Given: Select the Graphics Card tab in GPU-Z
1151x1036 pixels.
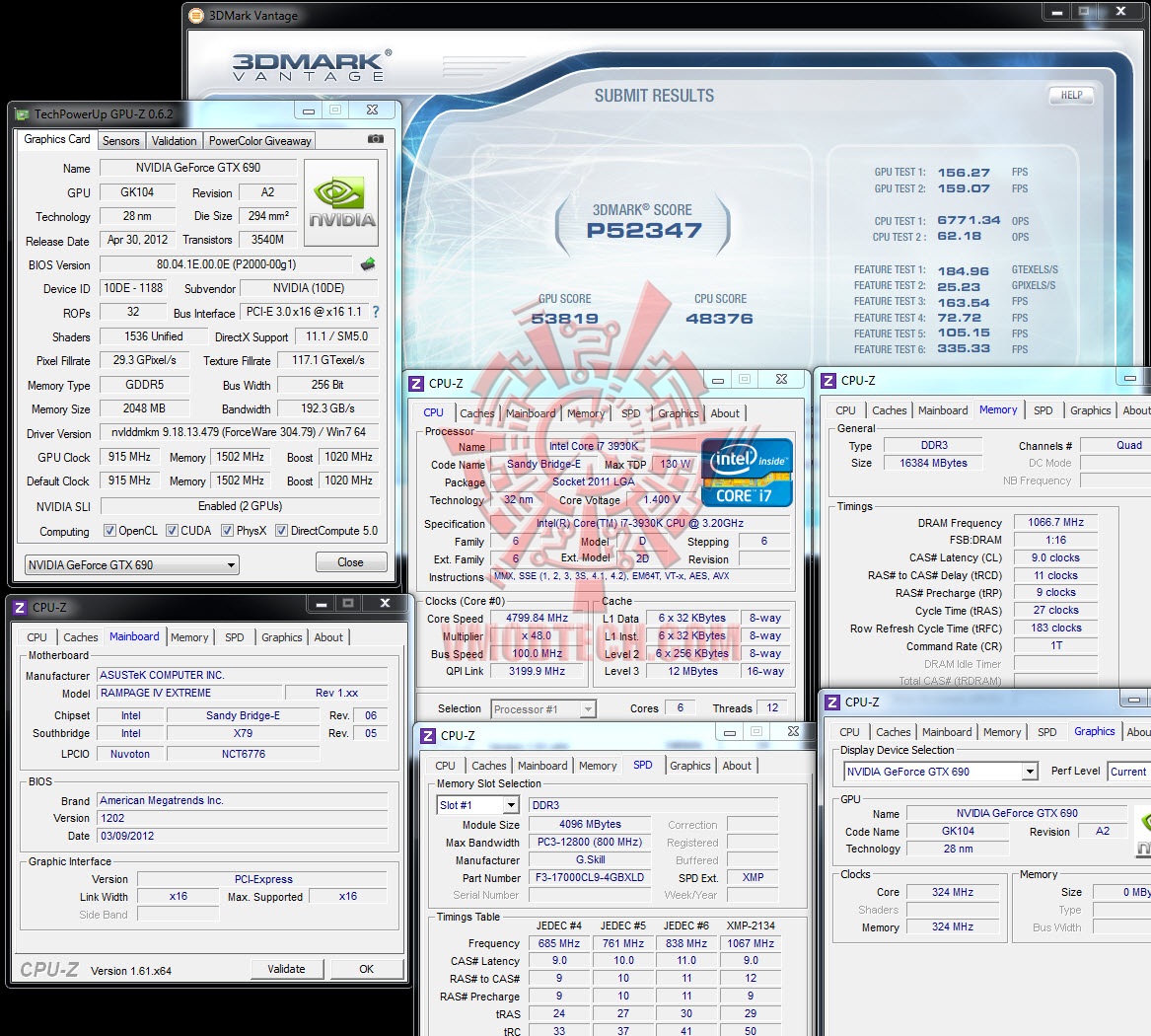Looking at the screenshot, I should coord(57,139).
